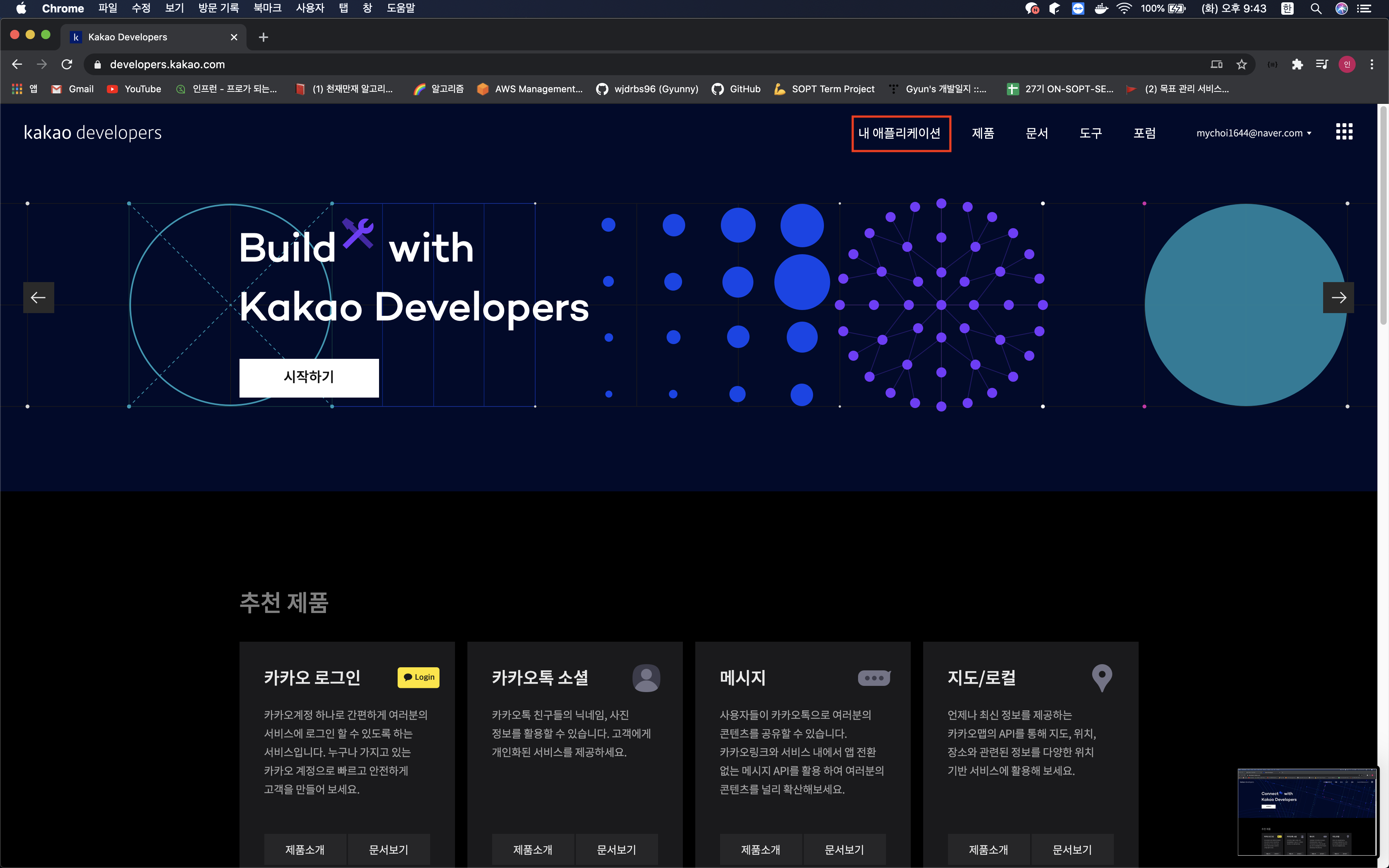The height and width of the screenshot is (868, 1389).
Task: Click 문서보기 on the 카카오 로그인 card
Action: [x=389, y=849]
